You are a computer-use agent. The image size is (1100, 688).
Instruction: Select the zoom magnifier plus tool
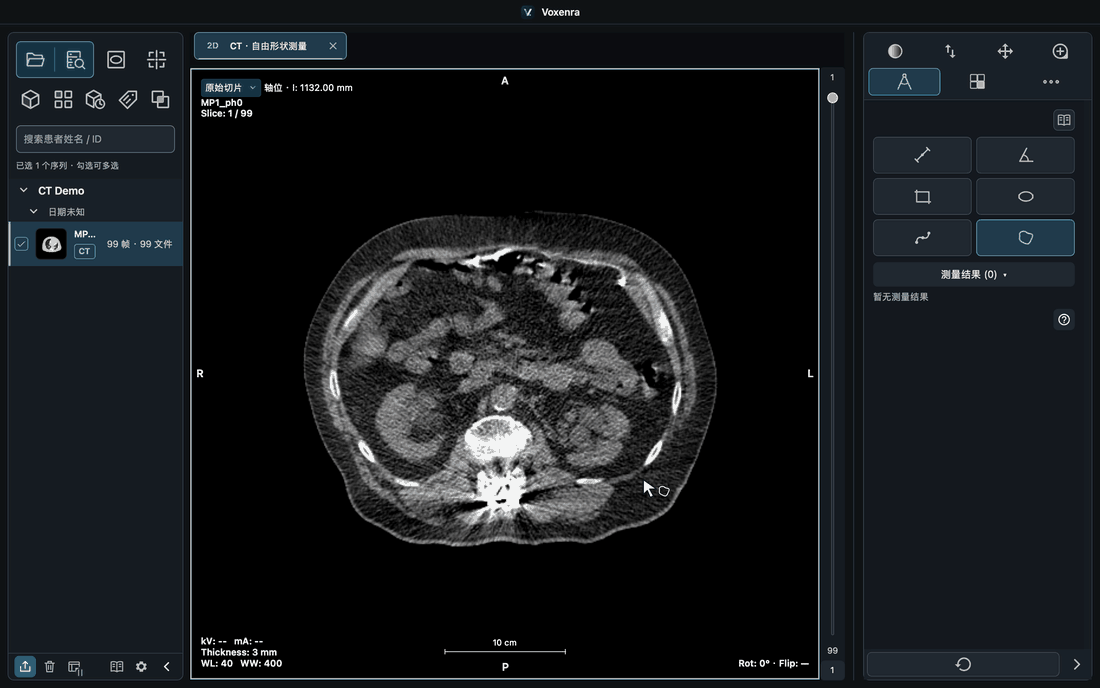[x=1060, y=51]
